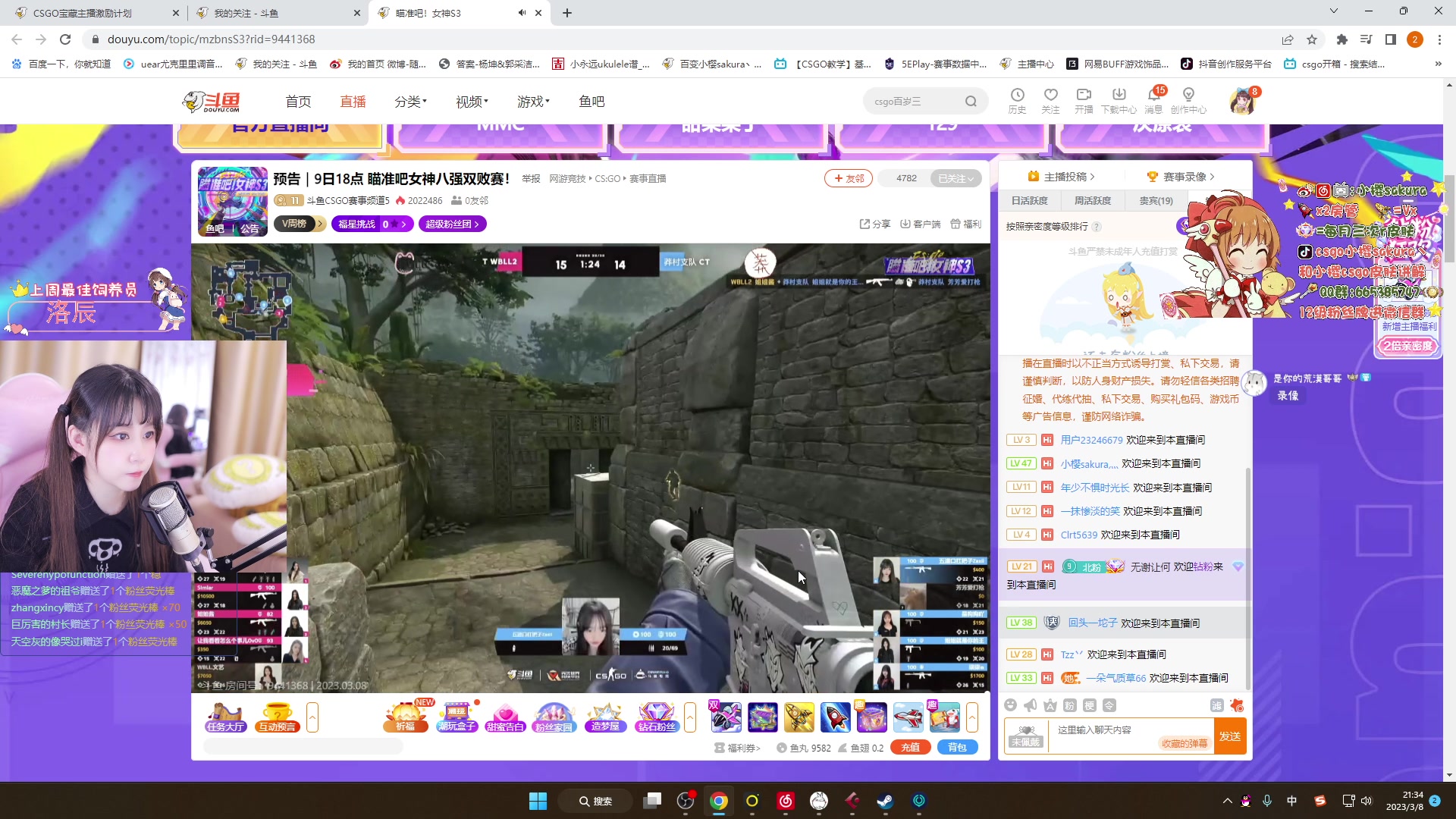This screenshot has width=1456, height=819.
Task: Open Chrome tab search dropdown arrow
Action: 1334,11
